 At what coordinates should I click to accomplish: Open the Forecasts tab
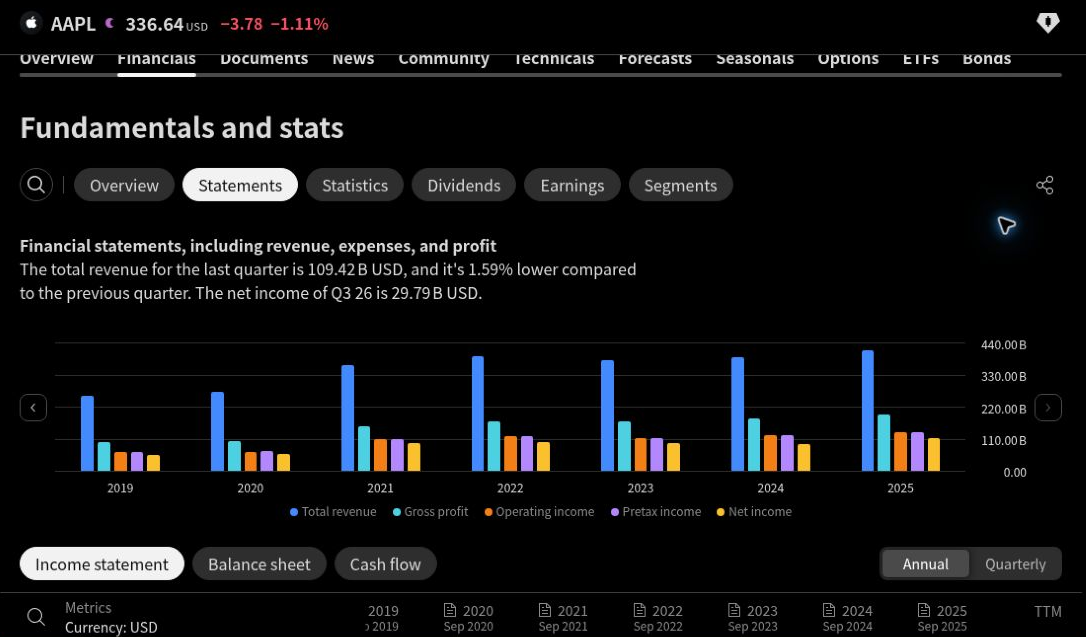pos(655,59)
